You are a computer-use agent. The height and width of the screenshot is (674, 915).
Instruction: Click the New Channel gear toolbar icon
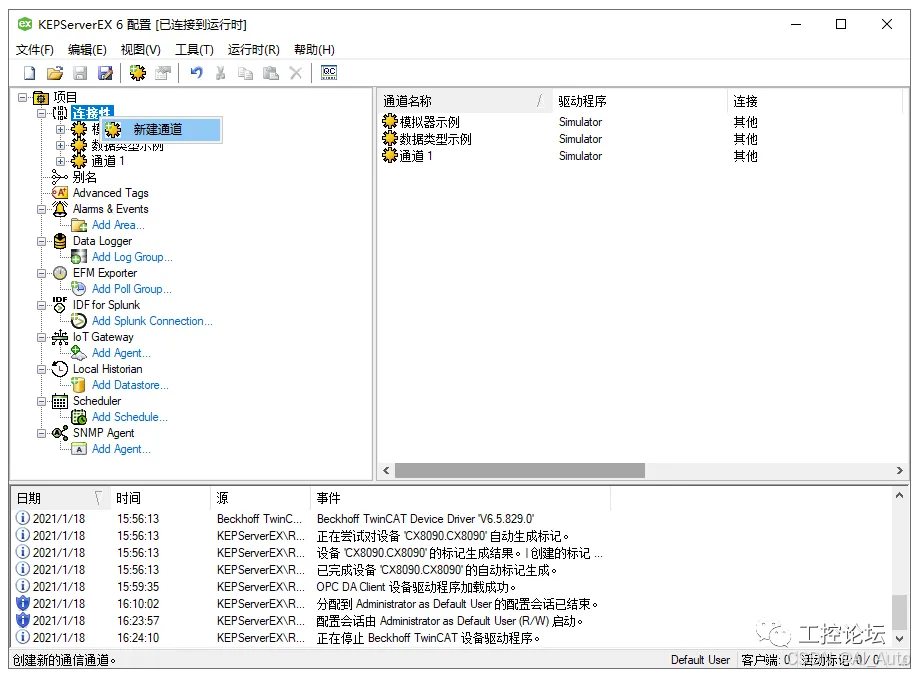138,73
